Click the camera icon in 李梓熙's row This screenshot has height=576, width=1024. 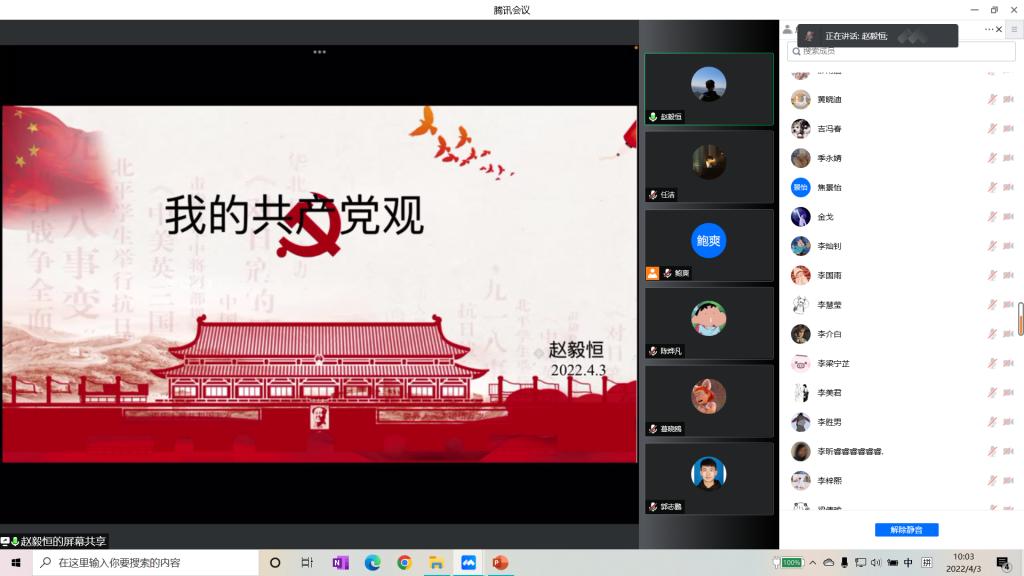point(1008,481)
